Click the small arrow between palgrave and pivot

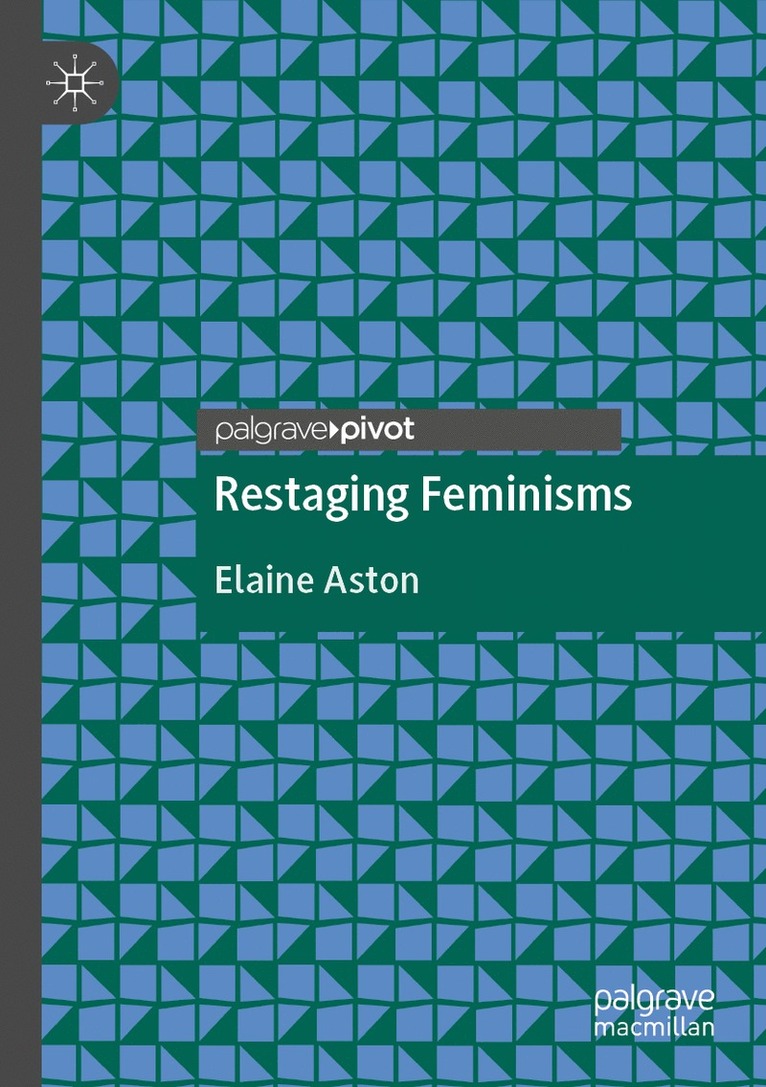(333, 432)
